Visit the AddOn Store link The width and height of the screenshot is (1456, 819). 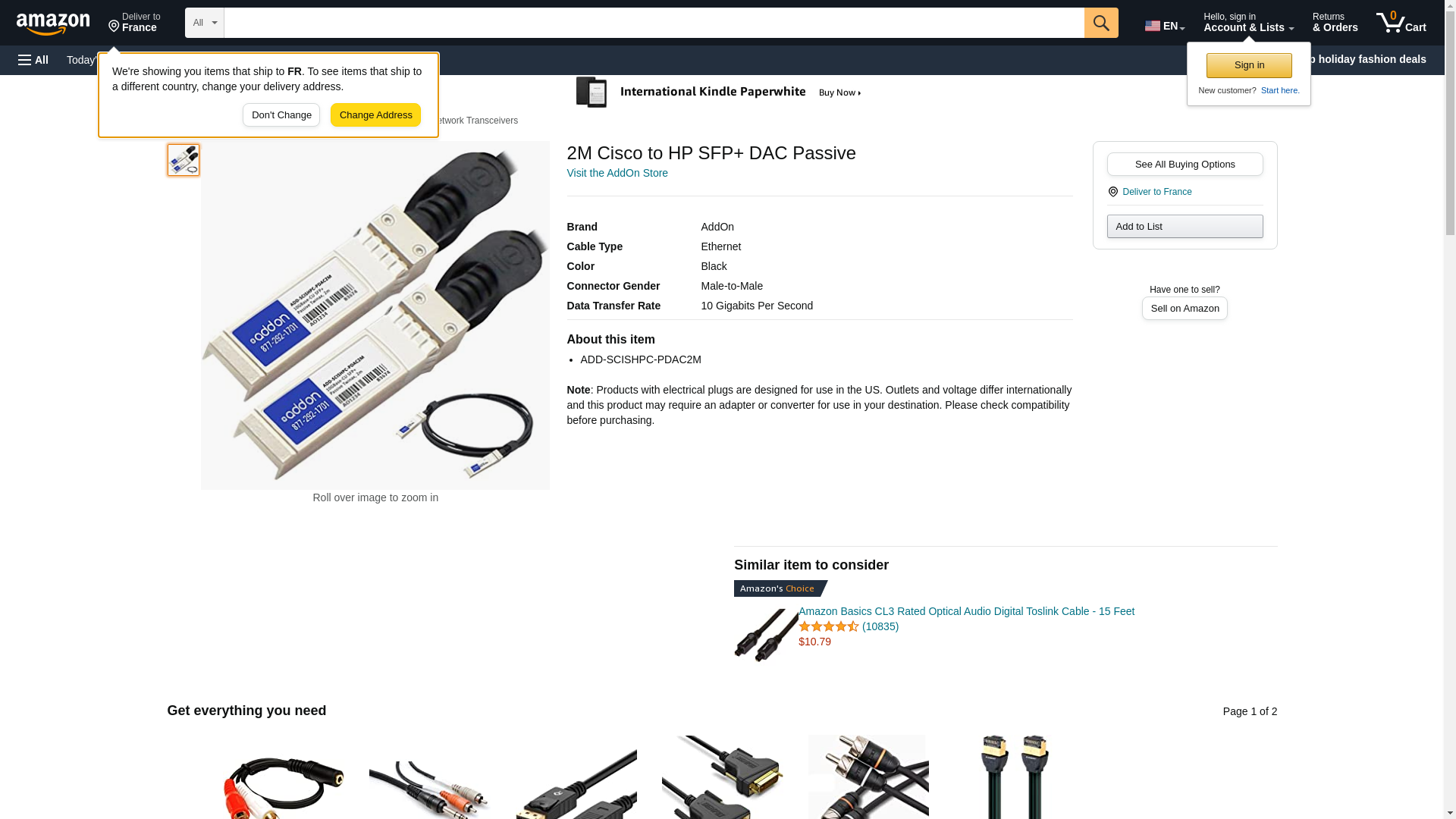617,173
